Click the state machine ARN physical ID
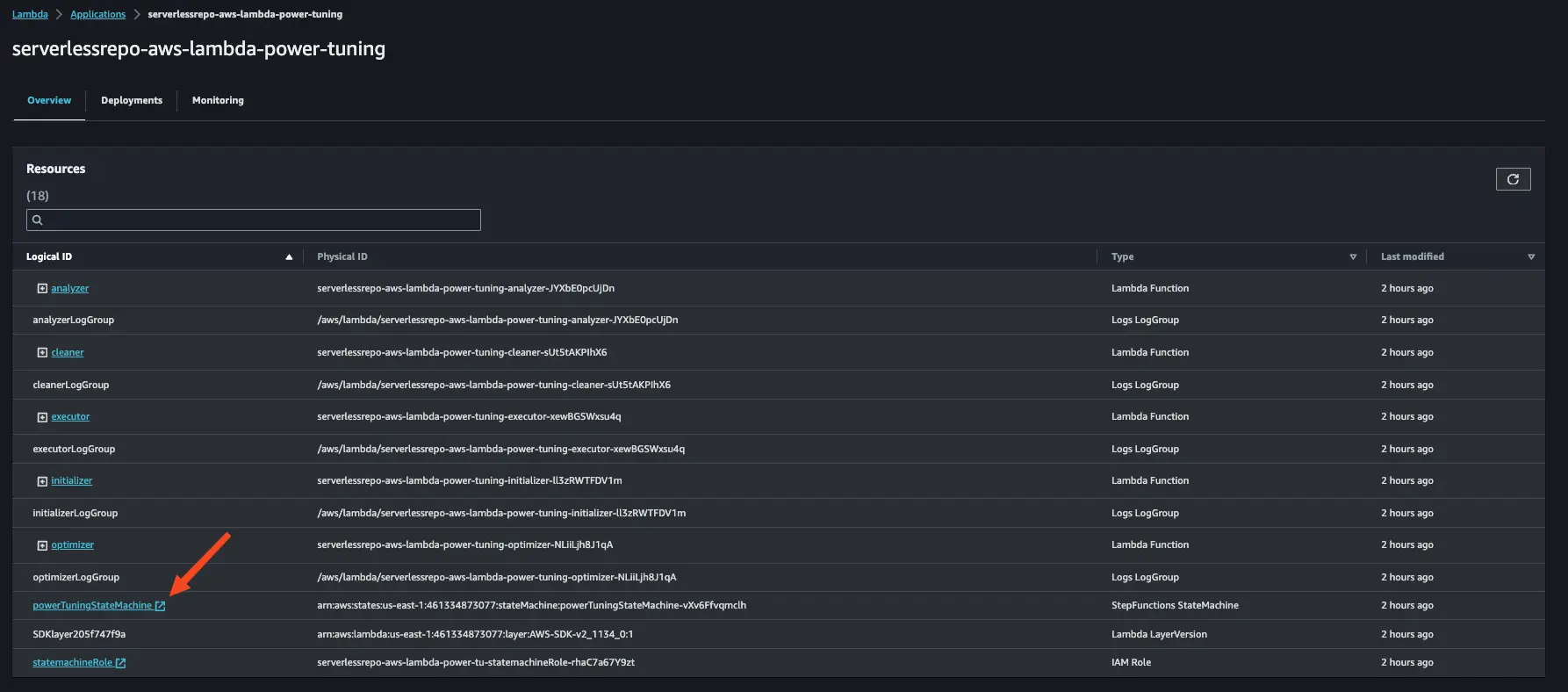This screenshot has width=1568, height=692. click(532, 605)
